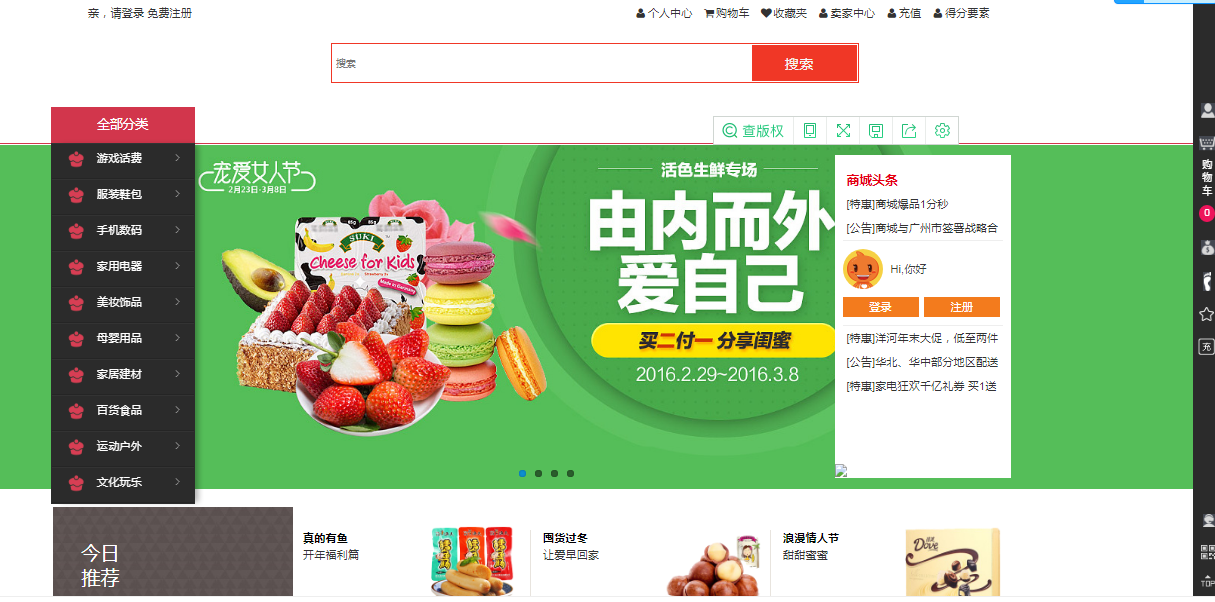Open 个人中心 in the top menu
Screen dimensions: 1215x602
(664, 13)
